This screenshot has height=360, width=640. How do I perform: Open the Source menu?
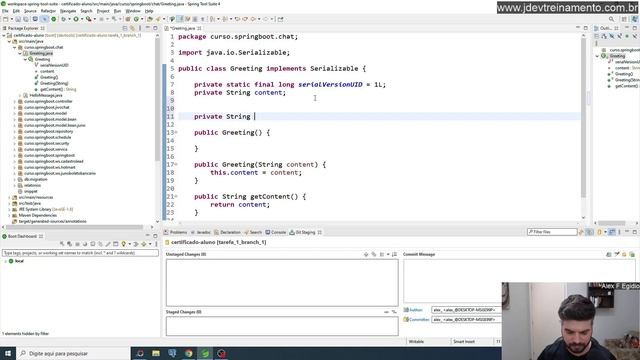[30, 11]
